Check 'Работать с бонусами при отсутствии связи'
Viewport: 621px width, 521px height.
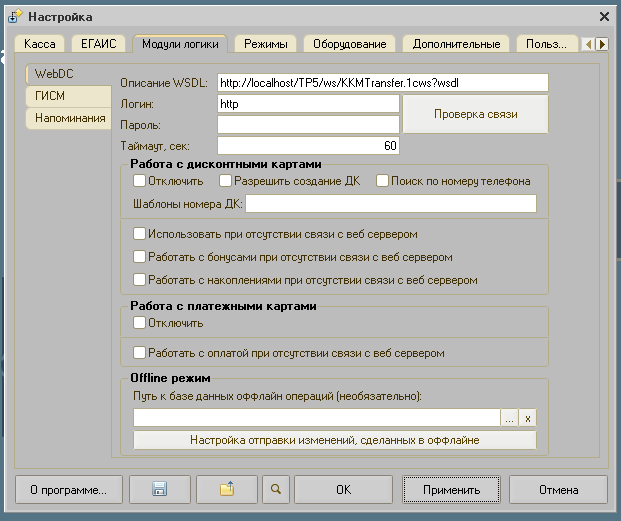(140, 257)
